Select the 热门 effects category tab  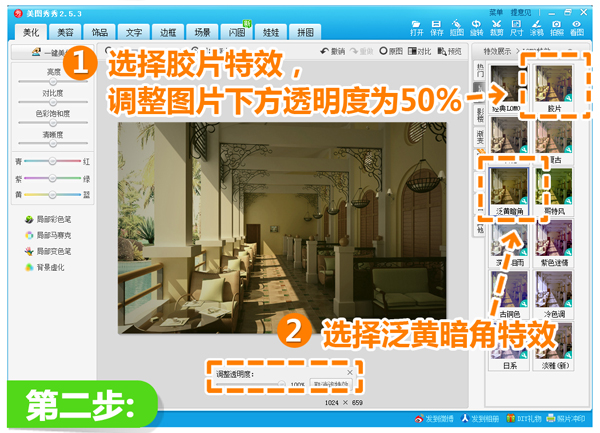click(480, 70)
